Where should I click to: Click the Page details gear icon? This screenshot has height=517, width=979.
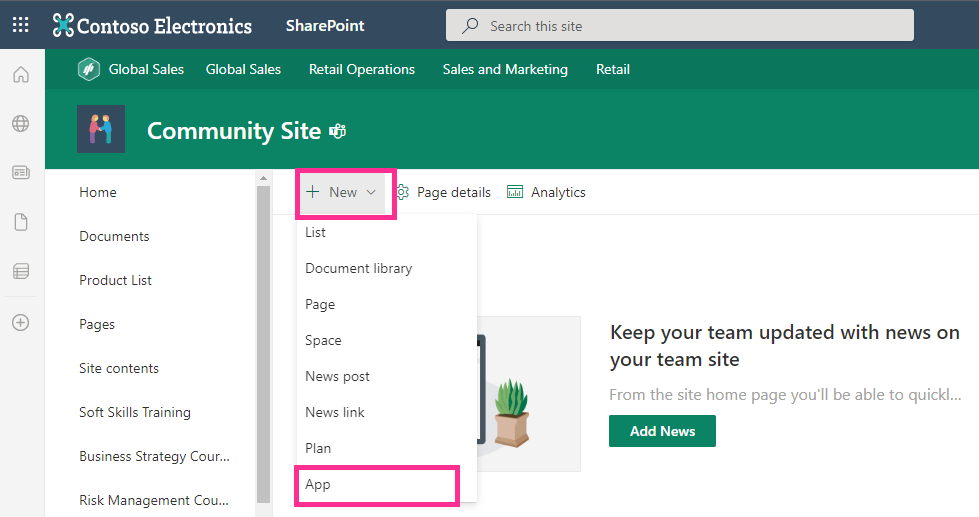click(403, 192)
